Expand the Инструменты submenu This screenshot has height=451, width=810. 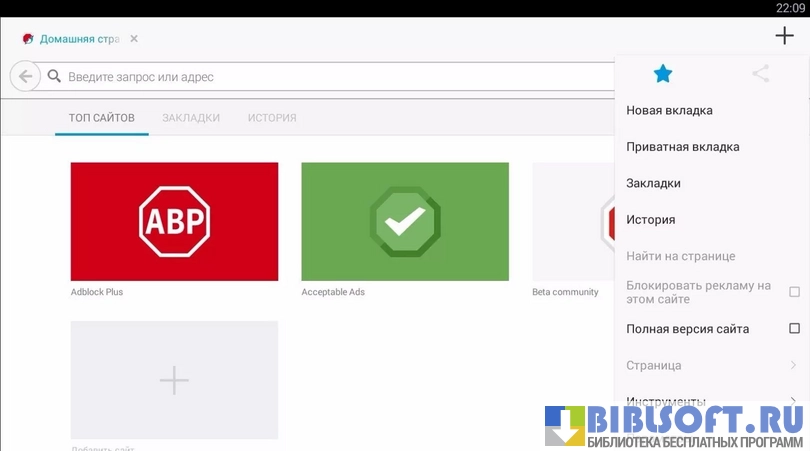click(x=792, y=401)
